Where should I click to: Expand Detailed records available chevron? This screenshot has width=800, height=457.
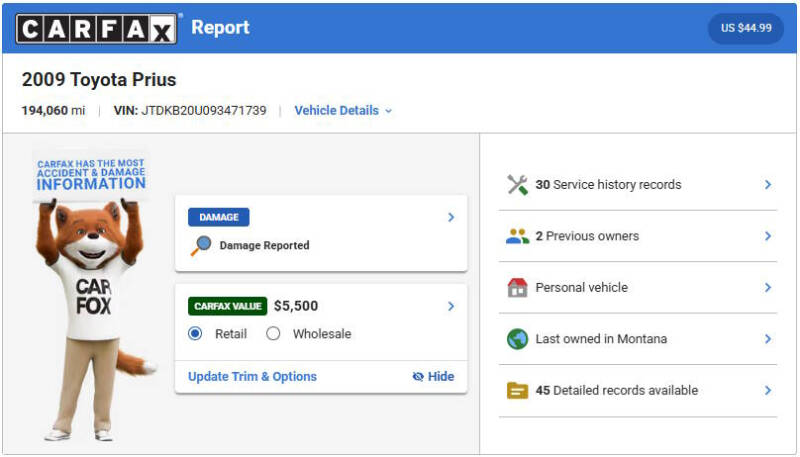pos(768,391)
